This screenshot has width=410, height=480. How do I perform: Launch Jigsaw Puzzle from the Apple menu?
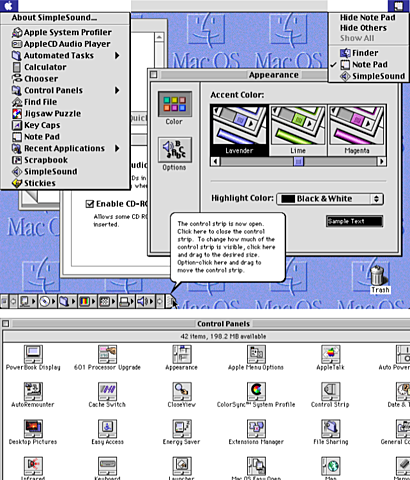[65, 114]
